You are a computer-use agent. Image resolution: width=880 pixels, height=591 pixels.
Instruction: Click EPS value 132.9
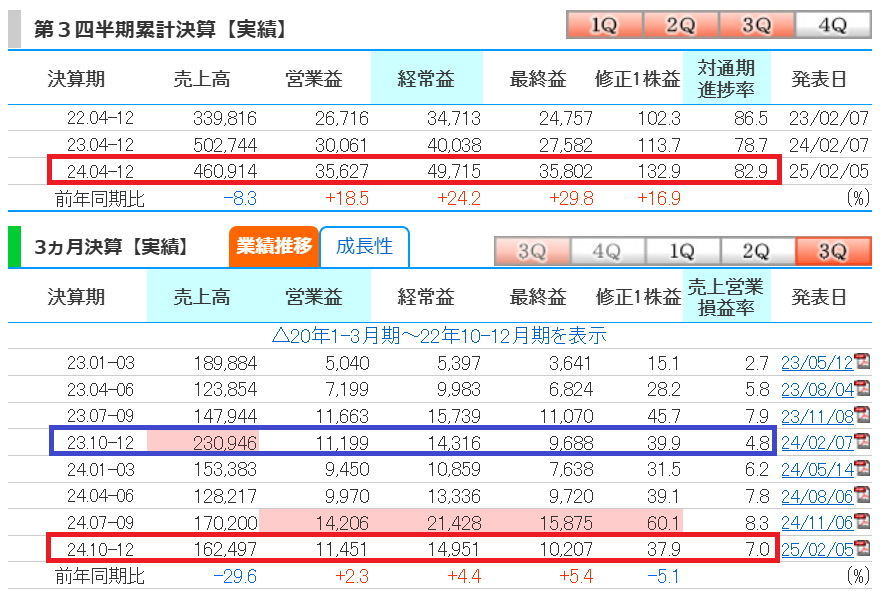[659, 171]
